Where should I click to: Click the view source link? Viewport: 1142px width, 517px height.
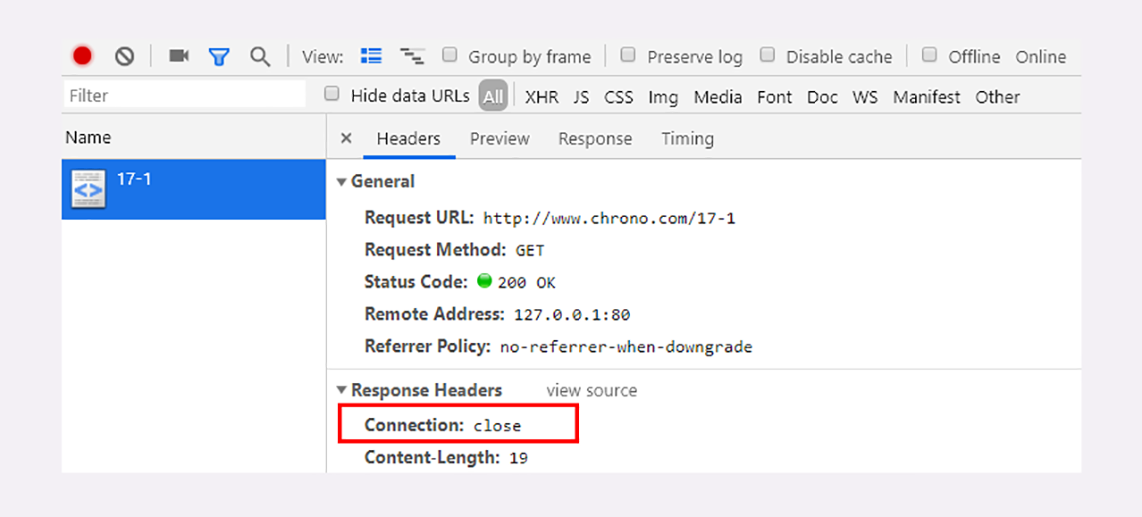pyautogui.click(x=591, y=390)
